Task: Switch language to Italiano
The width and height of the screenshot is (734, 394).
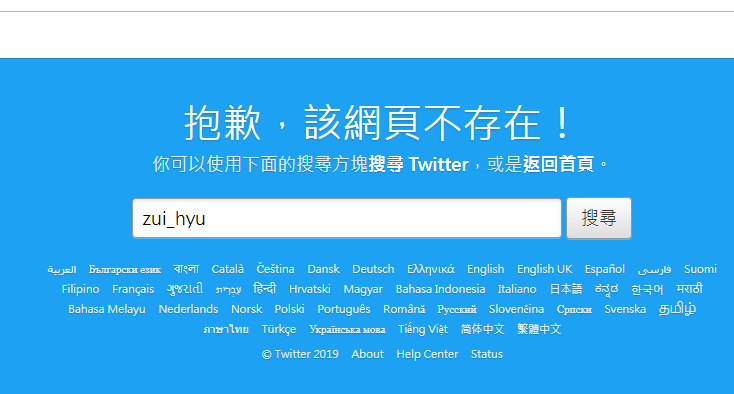Action: [517, 289]
